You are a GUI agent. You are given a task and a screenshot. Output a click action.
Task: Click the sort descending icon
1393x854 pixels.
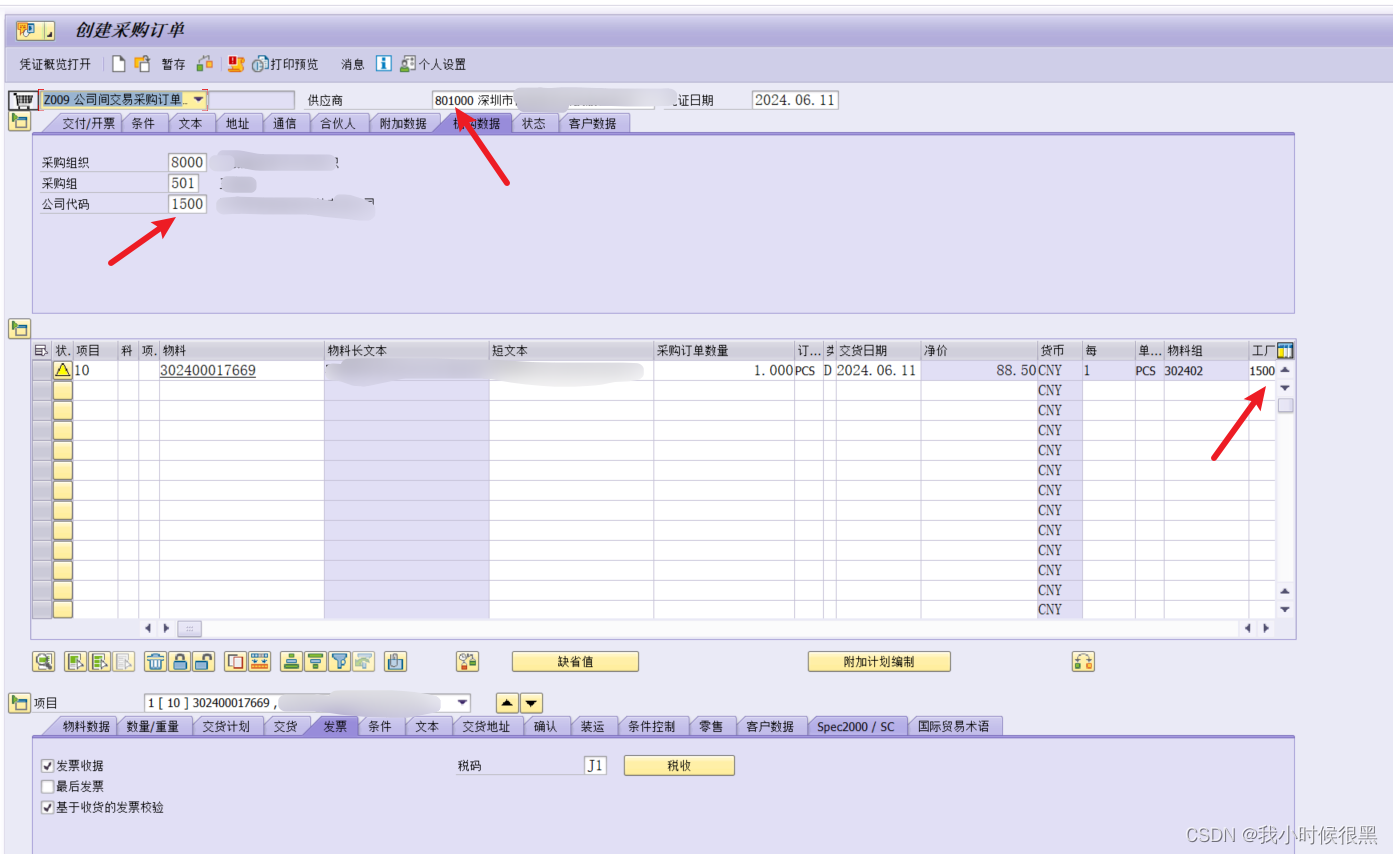316,661
